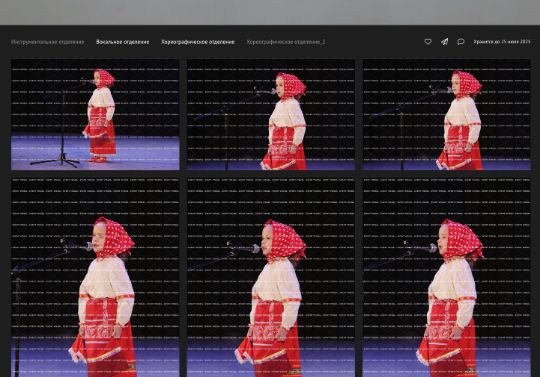Open the Инструментальное отделение tab
Viewport: 540px width, 377px height.
pos(48,42)
